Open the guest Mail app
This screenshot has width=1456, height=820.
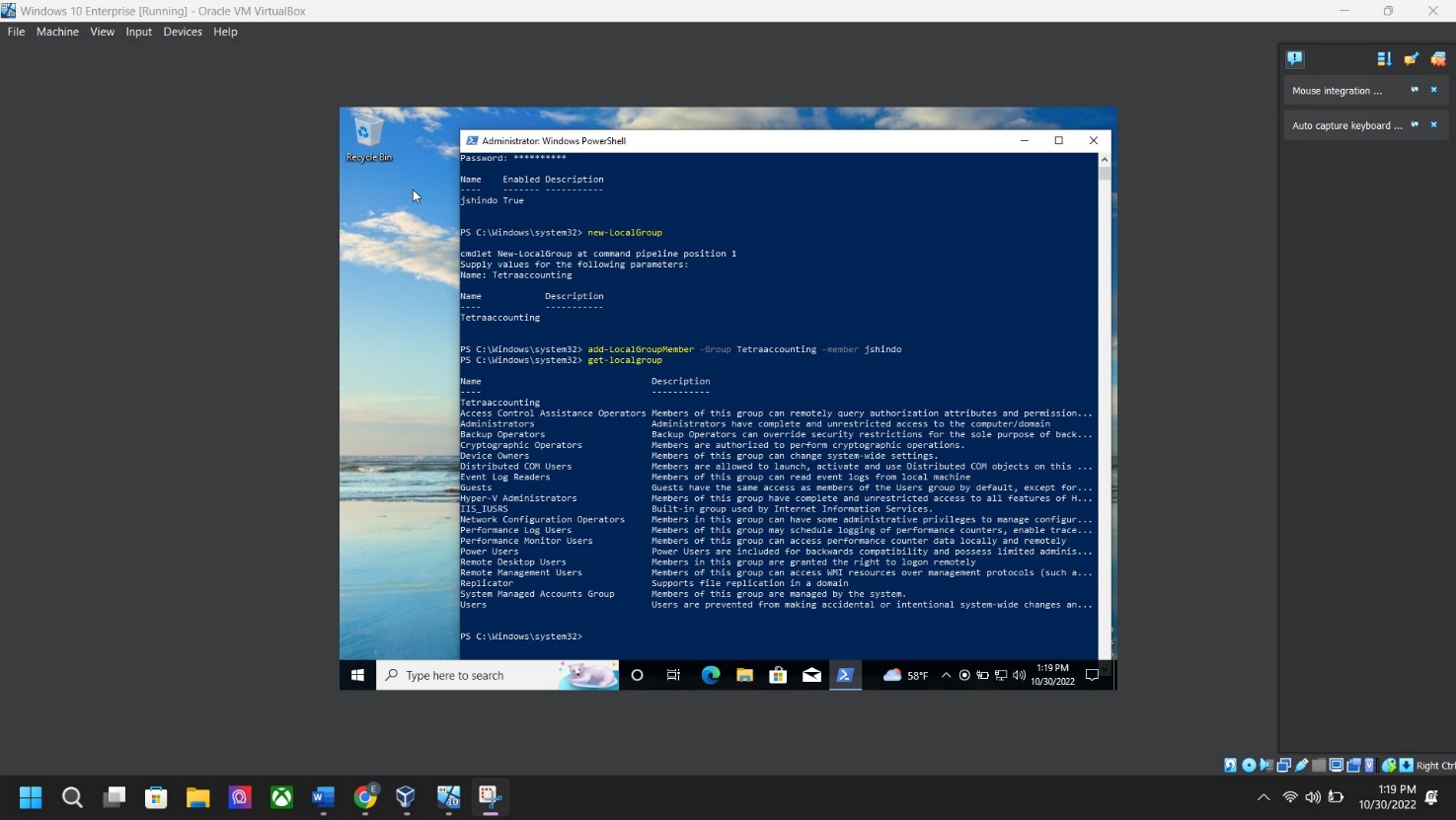tap(811, 675)
